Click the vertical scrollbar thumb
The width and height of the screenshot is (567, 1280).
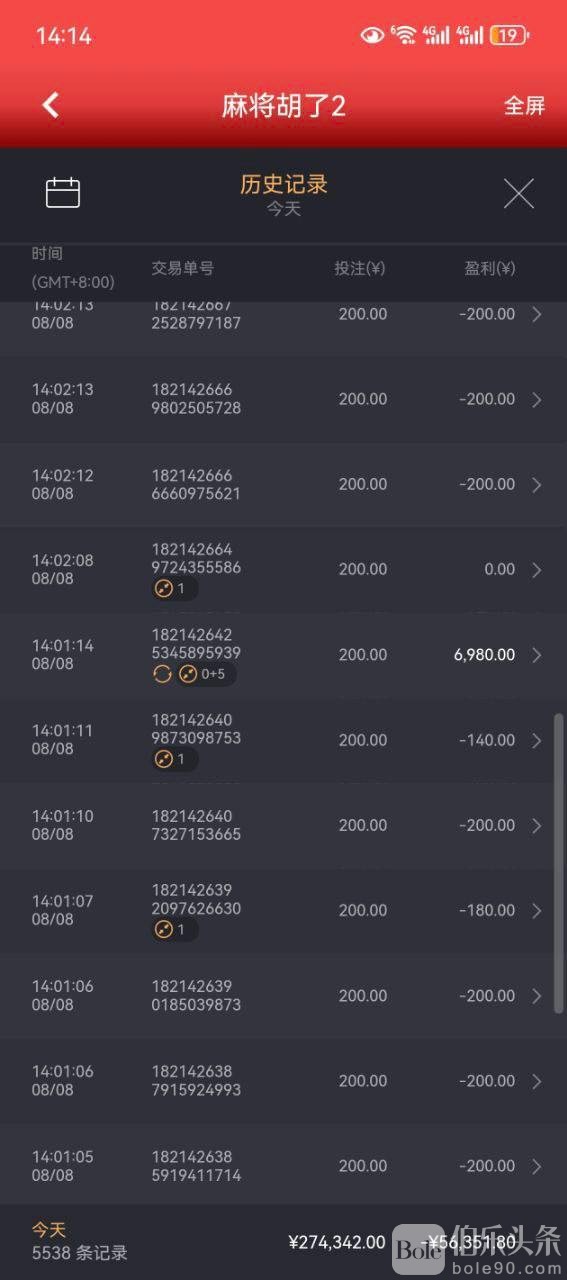click(559, 863)
